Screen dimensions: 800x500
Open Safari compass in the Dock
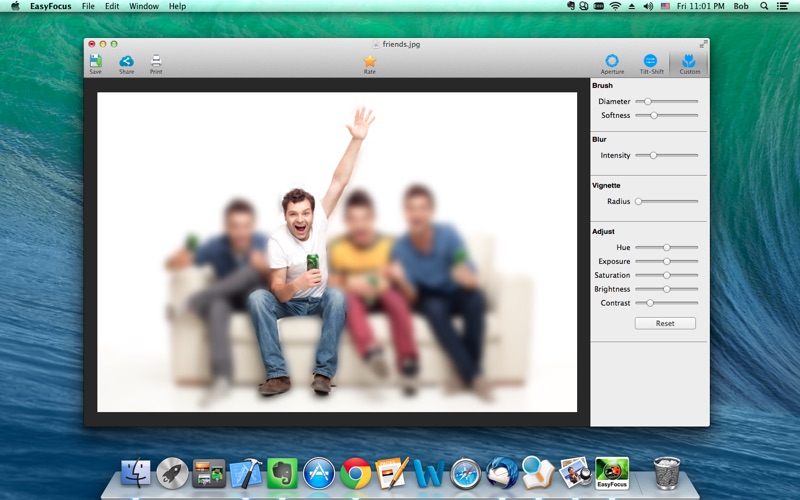(x=465, y=473)
